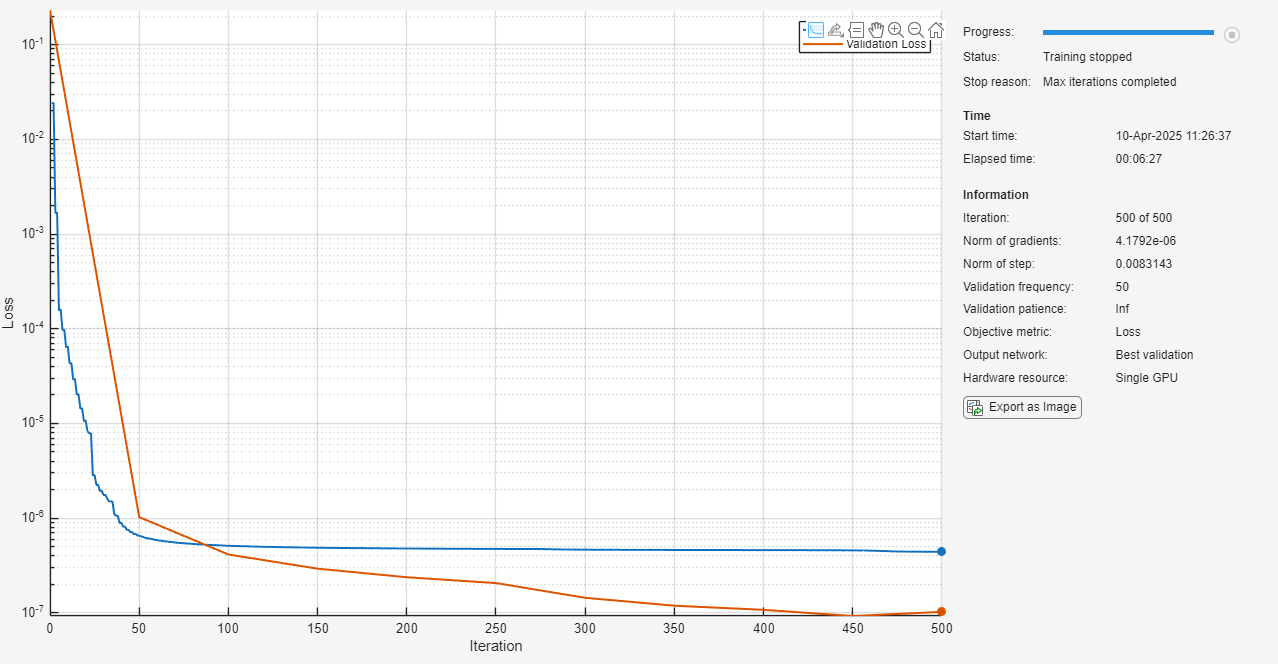This screenshot has height=664, width=1278.
Task: Open the export/save-as axes toolbar menu
Action: tap(836, 30)
